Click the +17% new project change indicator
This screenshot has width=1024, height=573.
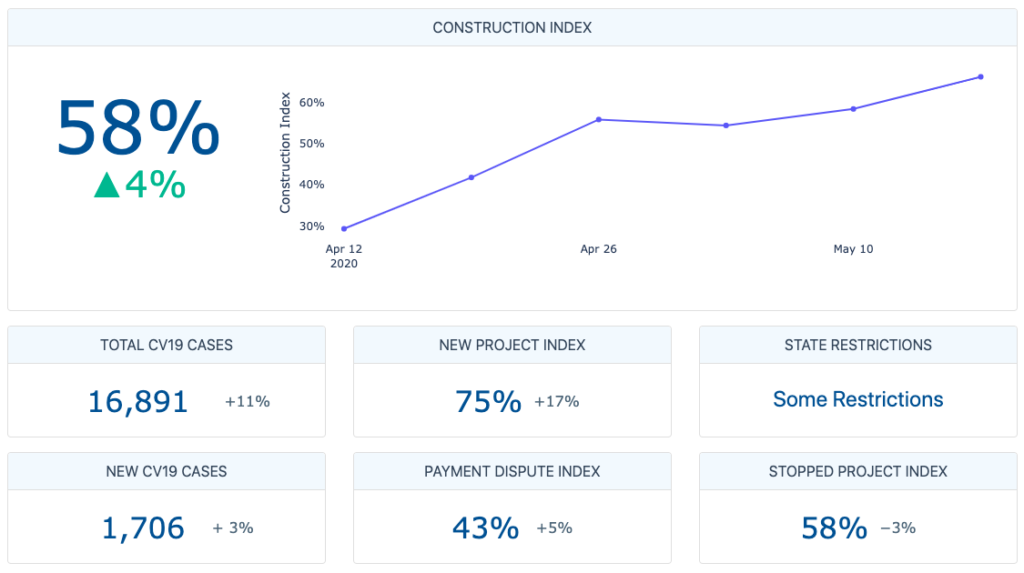tap(556, 402)
